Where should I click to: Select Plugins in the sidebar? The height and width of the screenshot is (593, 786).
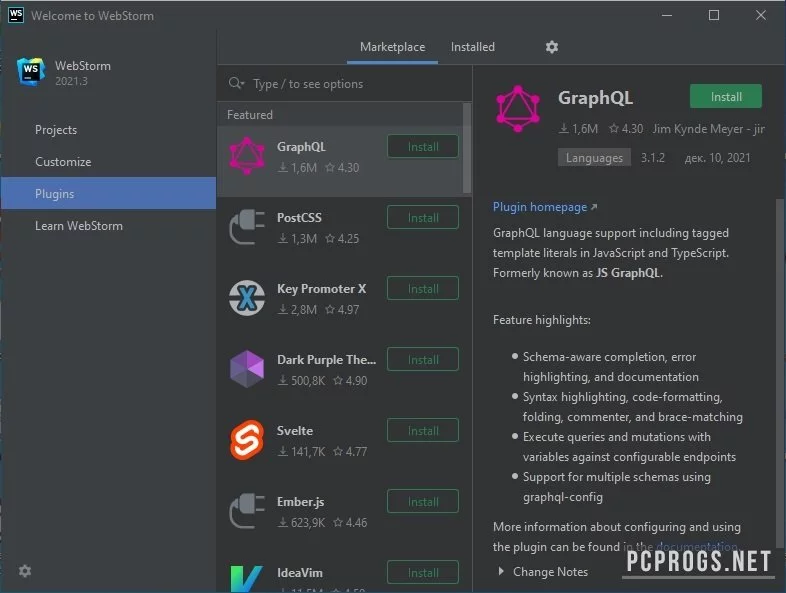(108, 193)
